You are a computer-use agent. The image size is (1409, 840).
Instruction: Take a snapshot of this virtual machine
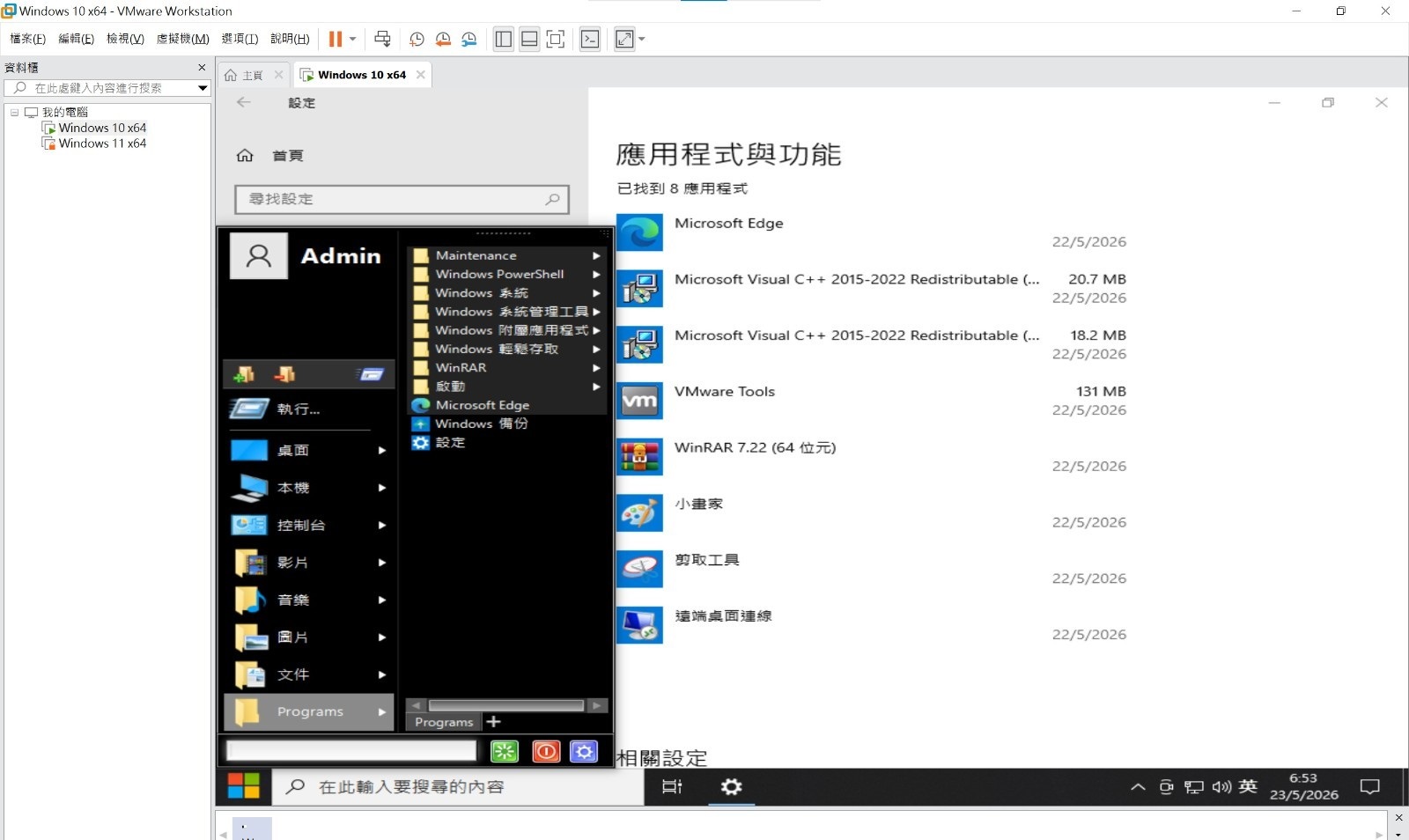(417, 39)
